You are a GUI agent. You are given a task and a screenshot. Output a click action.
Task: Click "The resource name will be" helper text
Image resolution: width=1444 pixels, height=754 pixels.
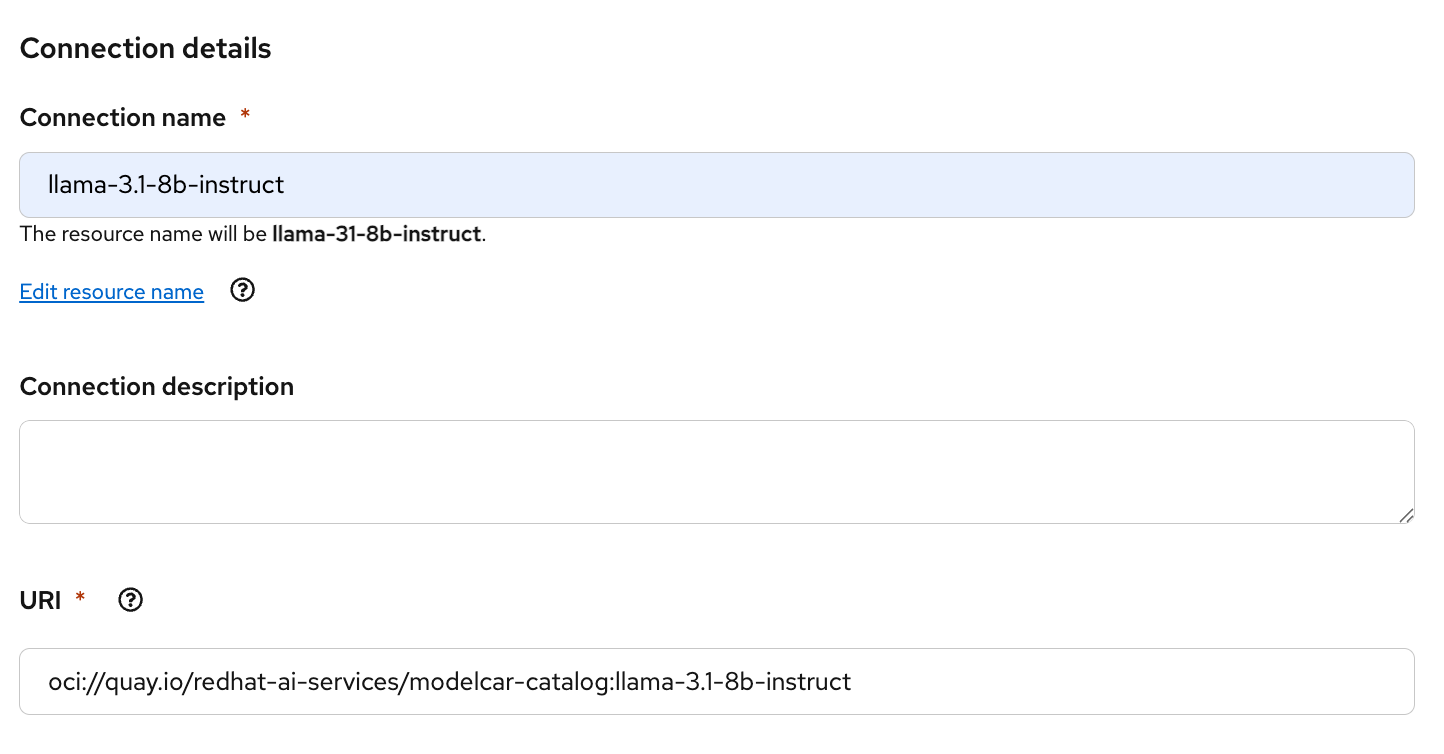click(x=144, y=236)
